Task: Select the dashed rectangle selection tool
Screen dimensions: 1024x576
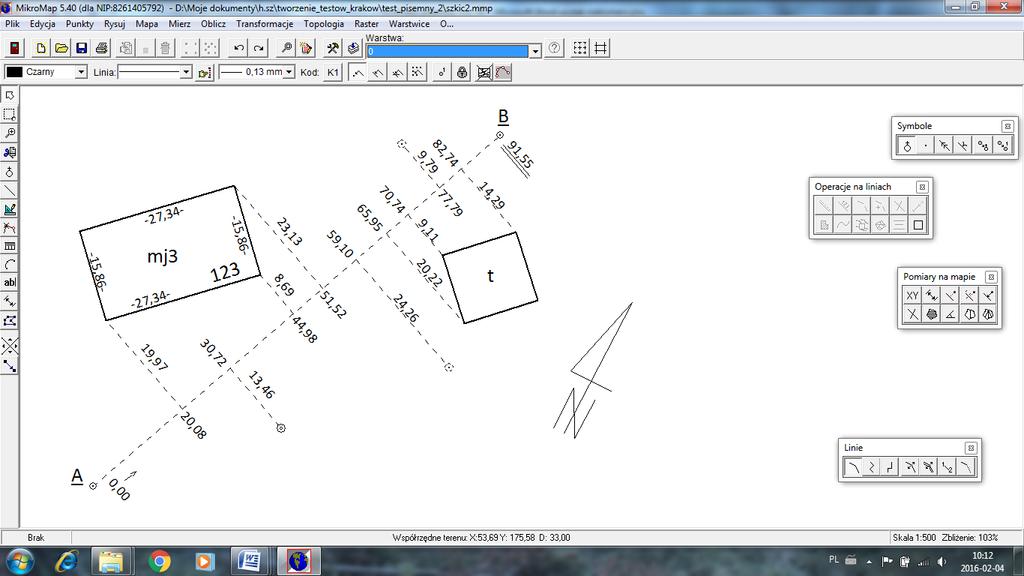Action: pyautogui.click(x=10, y=114)
